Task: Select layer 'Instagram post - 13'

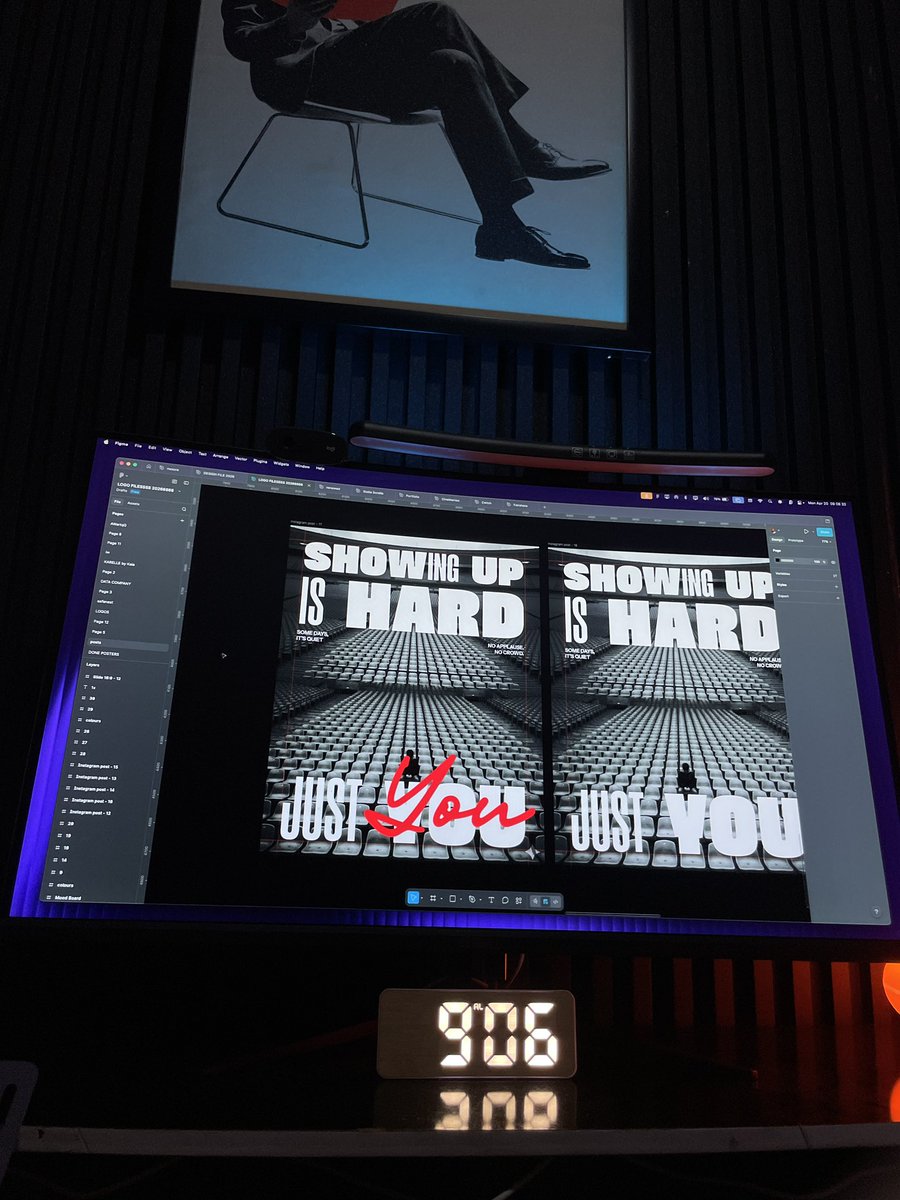Action: pyautogui.click(x=94, y=778)
